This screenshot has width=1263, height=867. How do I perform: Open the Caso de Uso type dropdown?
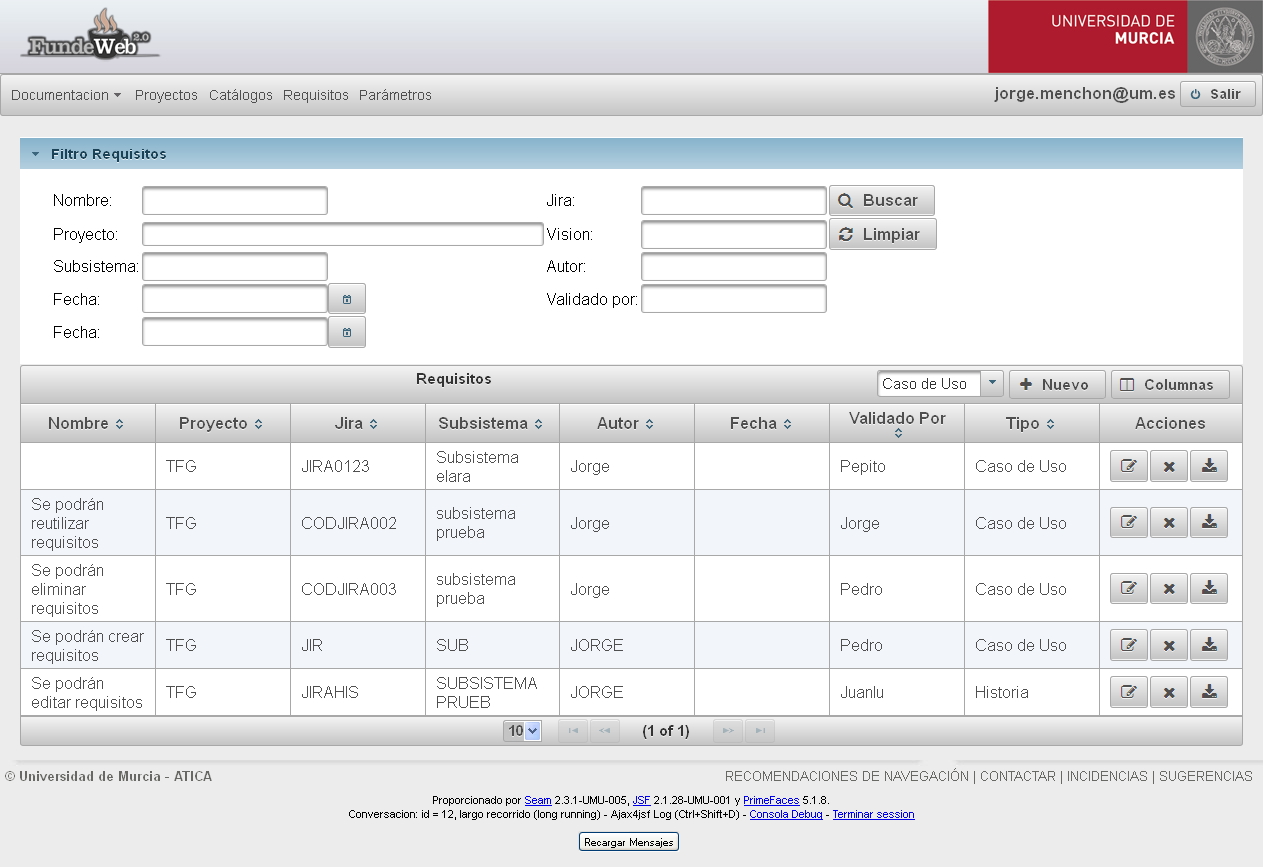(991, 384)
